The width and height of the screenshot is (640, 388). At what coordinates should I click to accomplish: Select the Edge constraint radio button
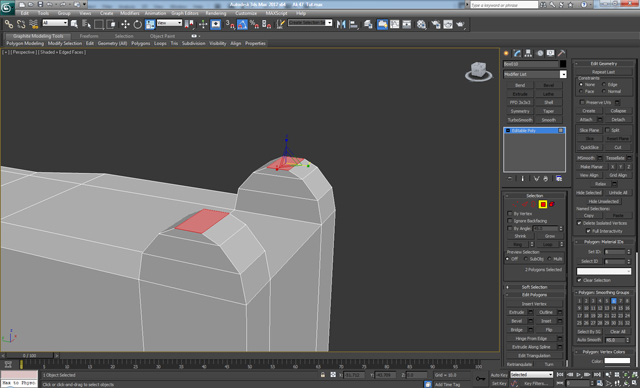click(x=604, y=84)
